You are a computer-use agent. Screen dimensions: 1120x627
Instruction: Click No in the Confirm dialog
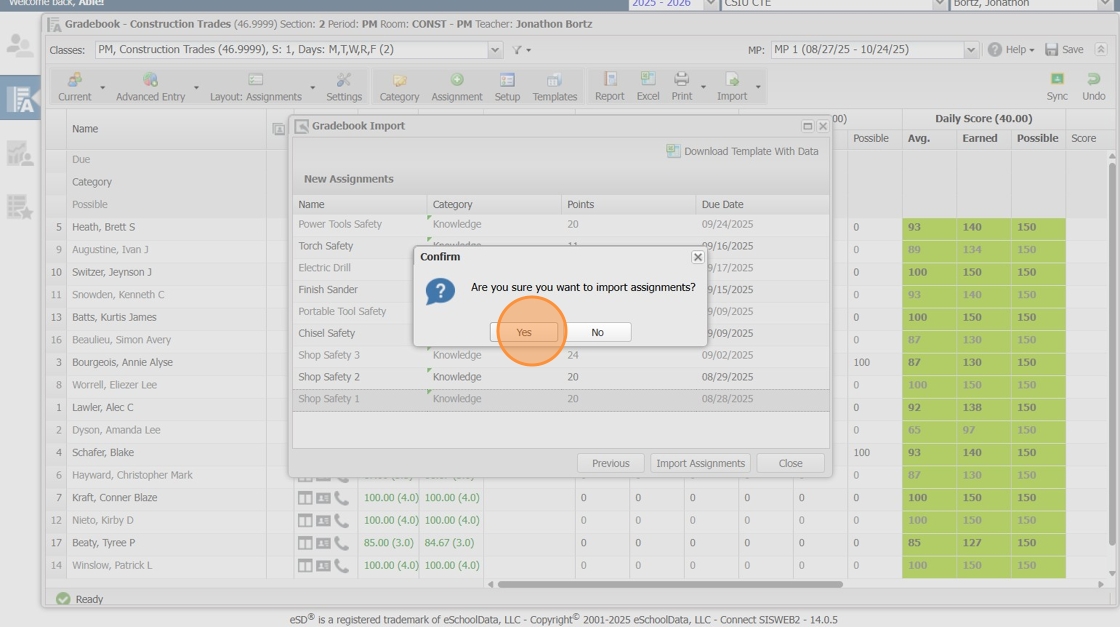pyautogui.click(x=597, y=332)
